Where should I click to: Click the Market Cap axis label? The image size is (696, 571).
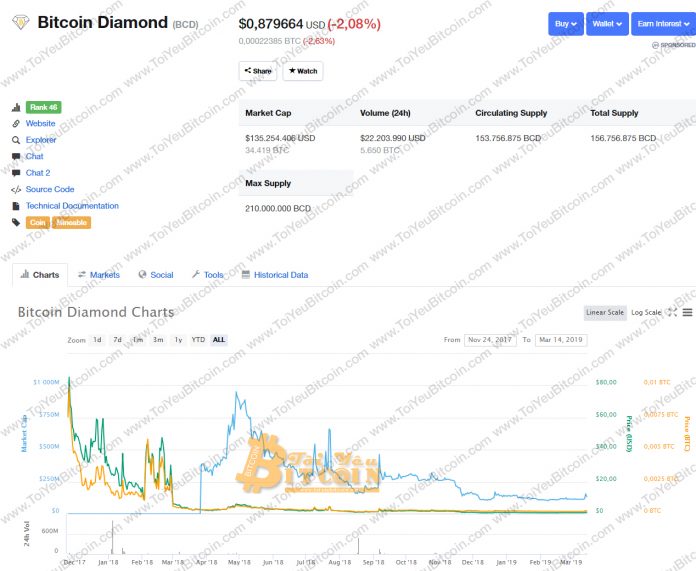pos(24,433)
